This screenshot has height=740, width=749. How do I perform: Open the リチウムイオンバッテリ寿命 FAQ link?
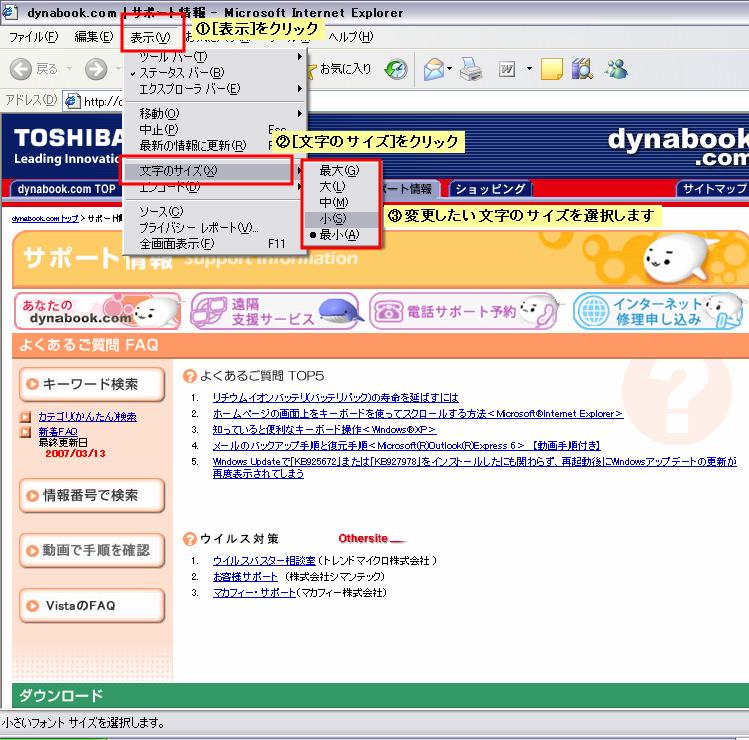[x=335, y=397]
